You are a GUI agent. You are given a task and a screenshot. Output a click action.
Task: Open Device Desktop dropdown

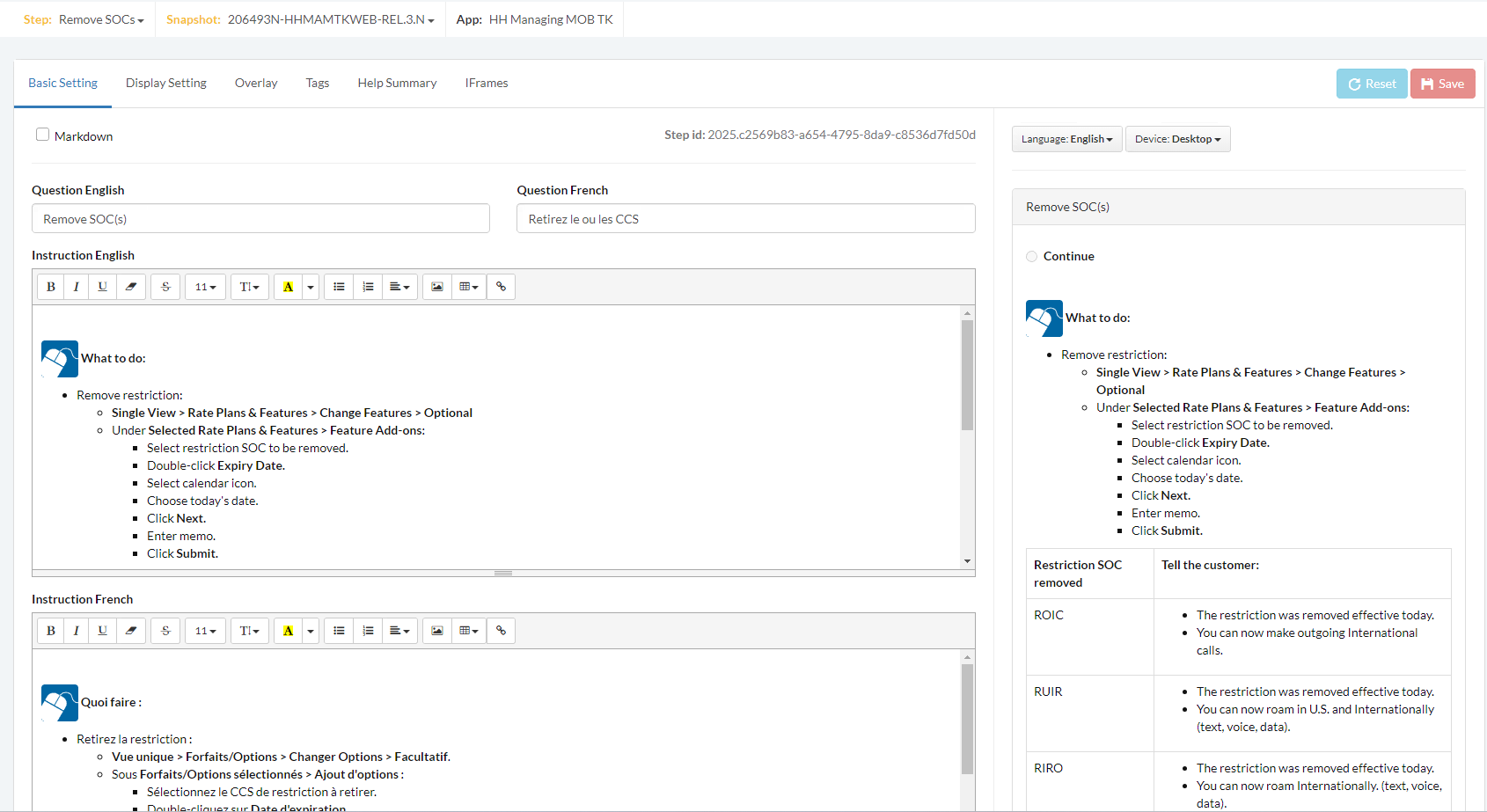pos(1178,139)
